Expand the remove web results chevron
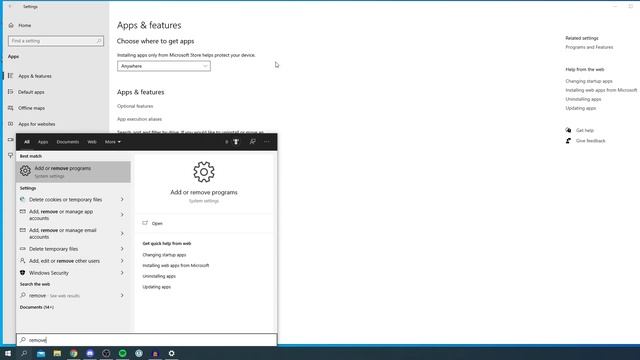Image resolution: width=640 pixels, height=360 pixels. (122, 296)
